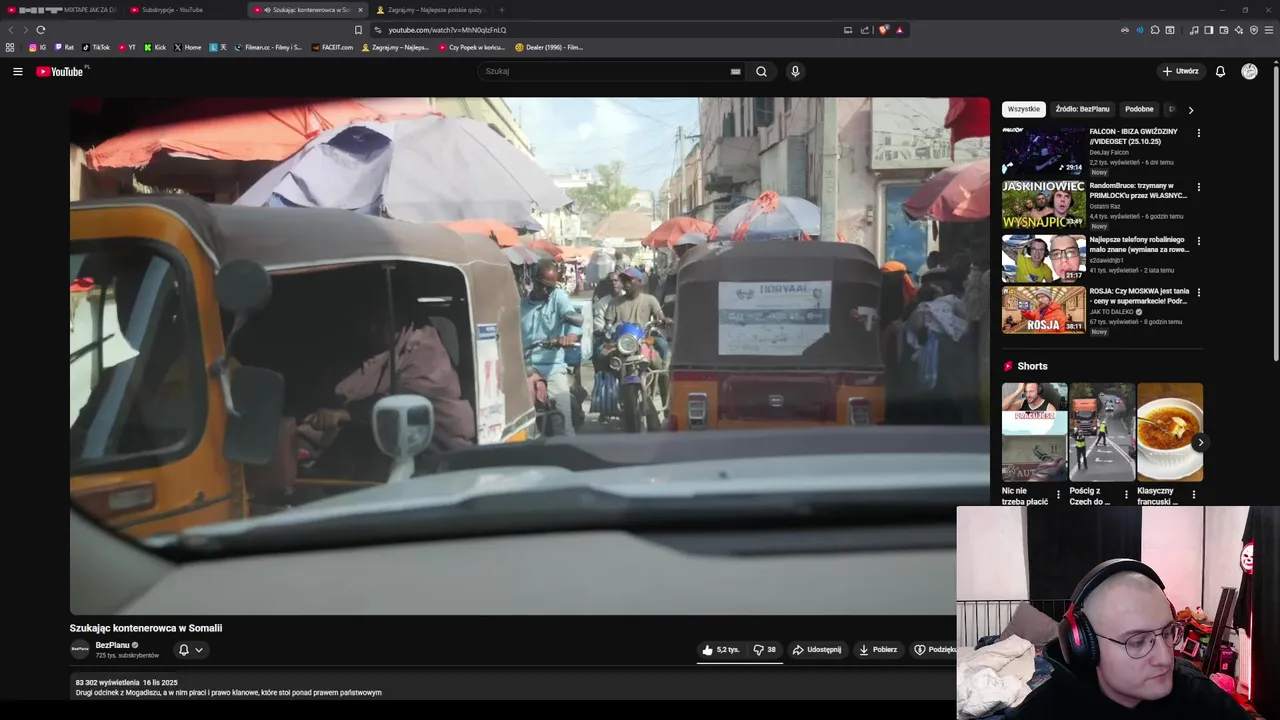Screen dimensions: 1280x720
Task: Expand the video description text
Action: [x=228, y=692]
